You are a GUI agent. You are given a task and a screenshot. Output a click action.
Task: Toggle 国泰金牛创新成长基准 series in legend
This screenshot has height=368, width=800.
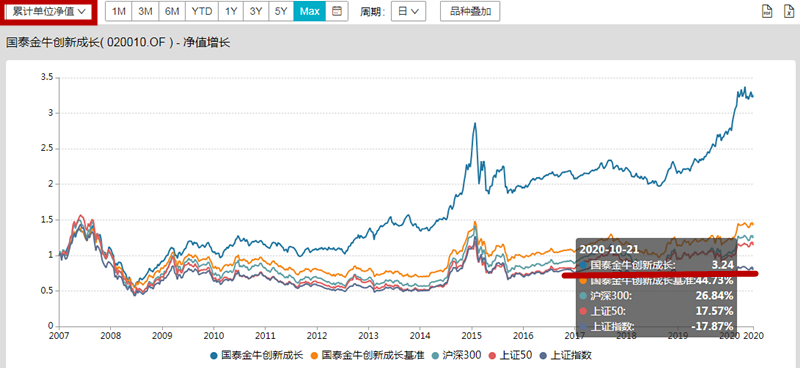[367, 355]
